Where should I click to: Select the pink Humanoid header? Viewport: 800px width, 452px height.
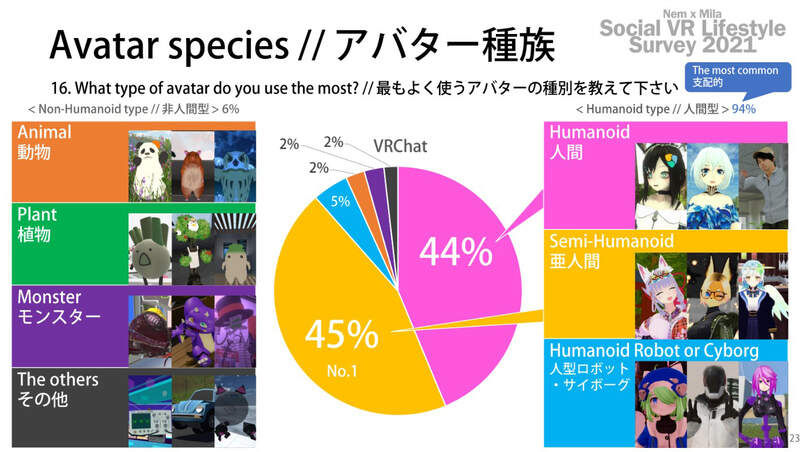(590, 138)
